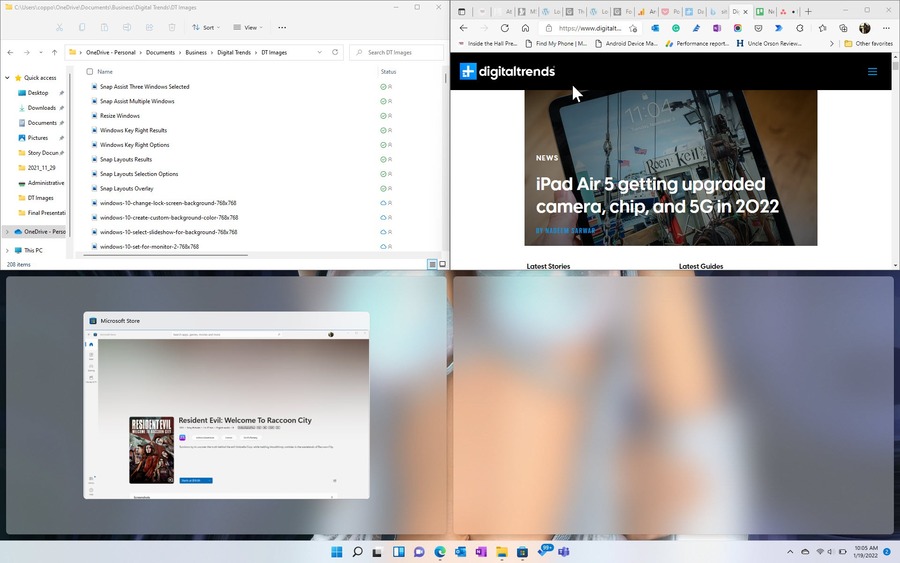The height and width of the screenshot is (563, 900).
Task: Open Other favorites folder
Action: (x=868, y=44)
